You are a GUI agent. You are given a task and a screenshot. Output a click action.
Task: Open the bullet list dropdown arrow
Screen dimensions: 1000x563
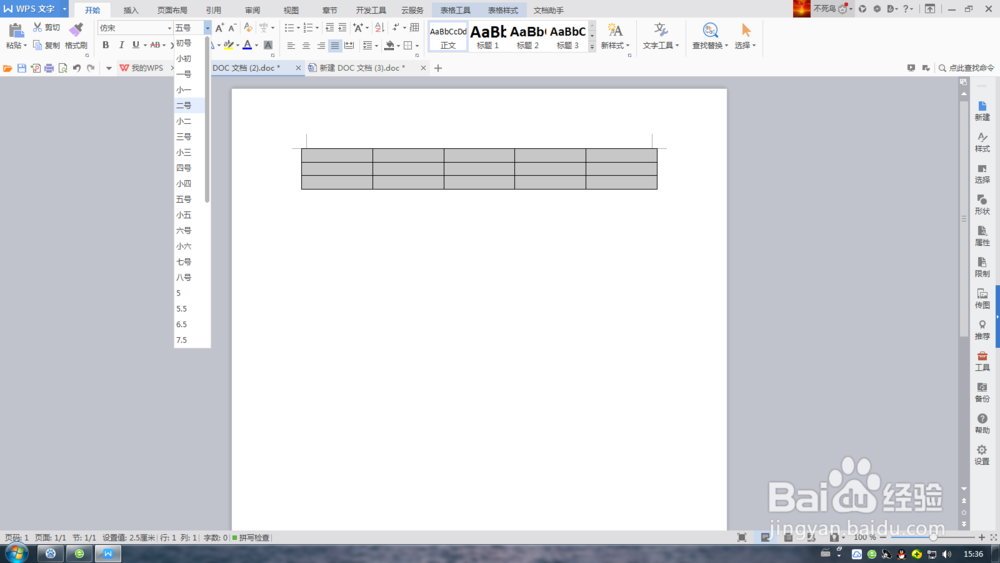(298, 28)
